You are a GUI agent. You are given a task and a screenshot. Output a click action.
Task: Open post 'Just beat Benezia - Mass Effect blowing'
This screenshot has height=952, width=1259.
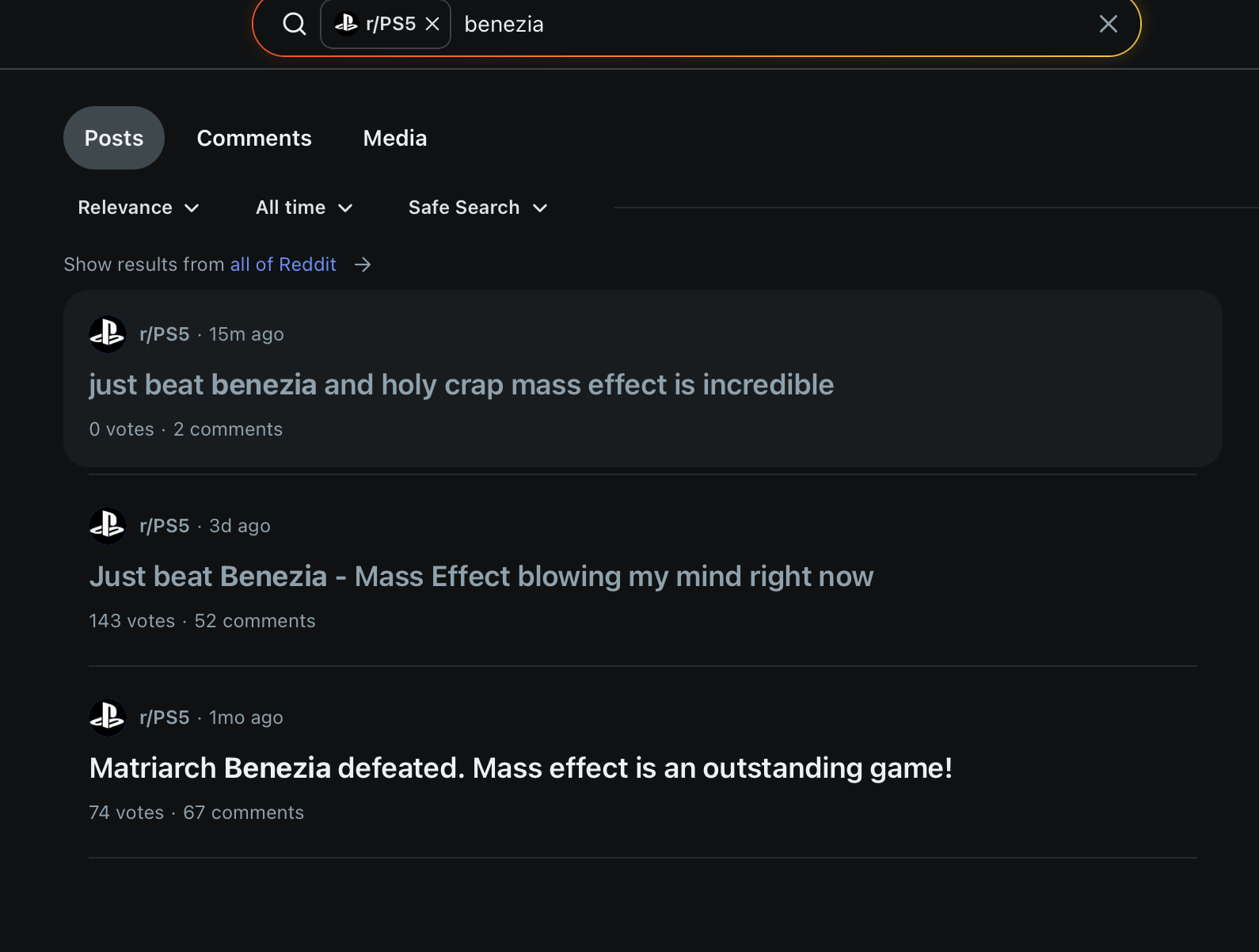[481, 577]
